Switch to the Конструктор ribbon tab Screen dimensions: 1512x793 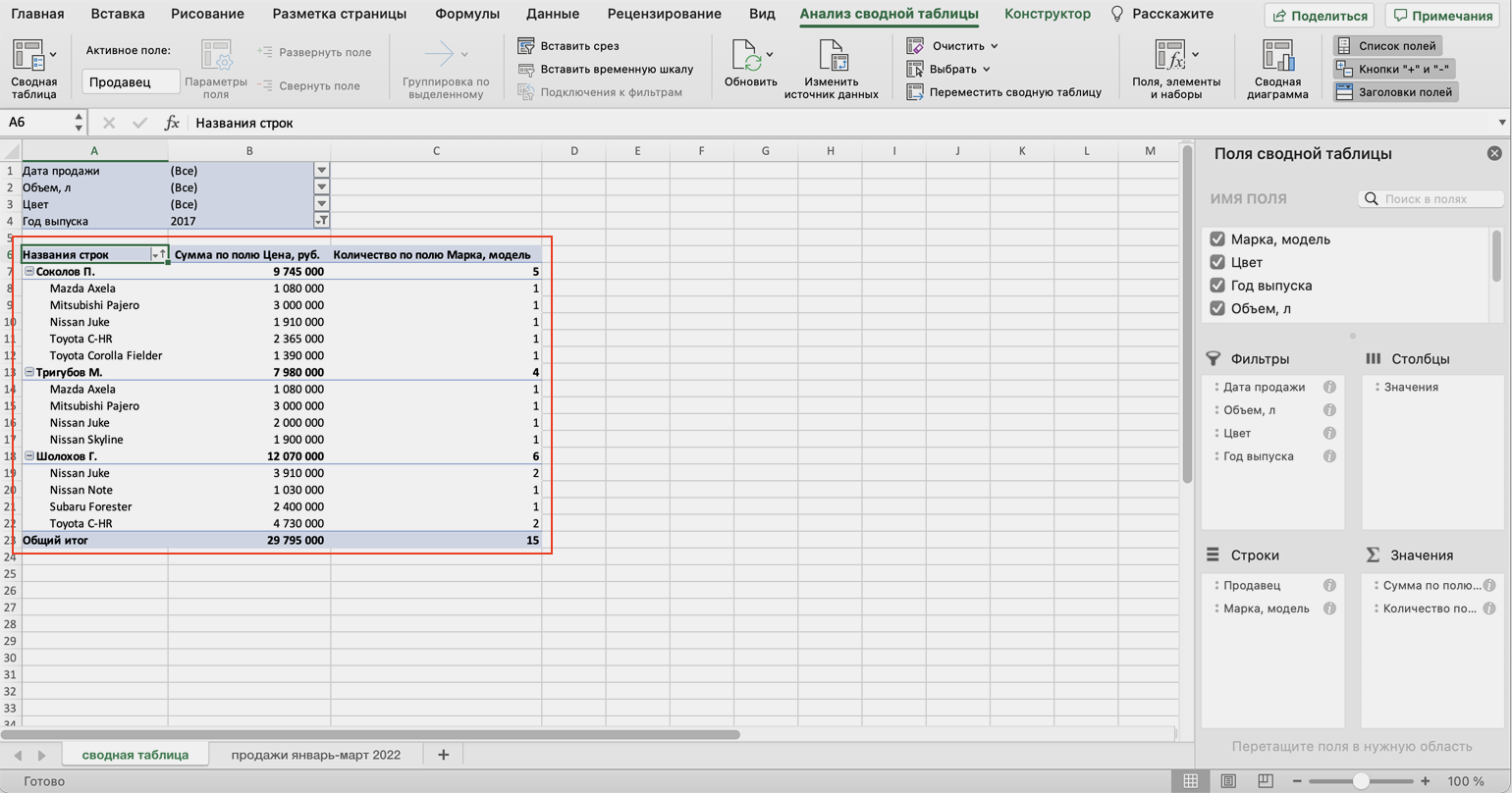tap(1047, 15)
